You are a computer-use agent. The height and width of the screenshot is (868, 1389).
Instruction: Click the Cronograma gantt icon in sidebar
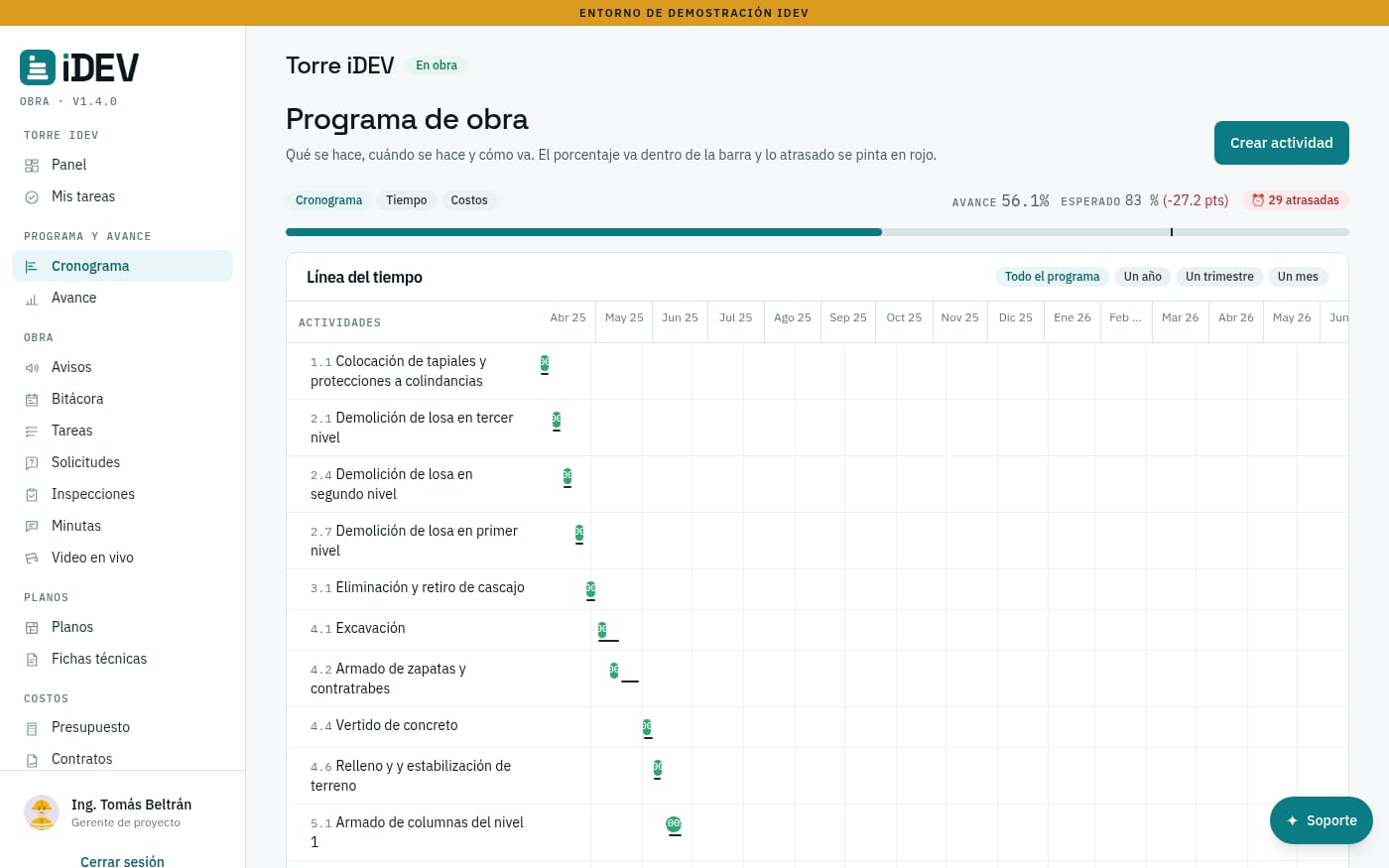32,267
